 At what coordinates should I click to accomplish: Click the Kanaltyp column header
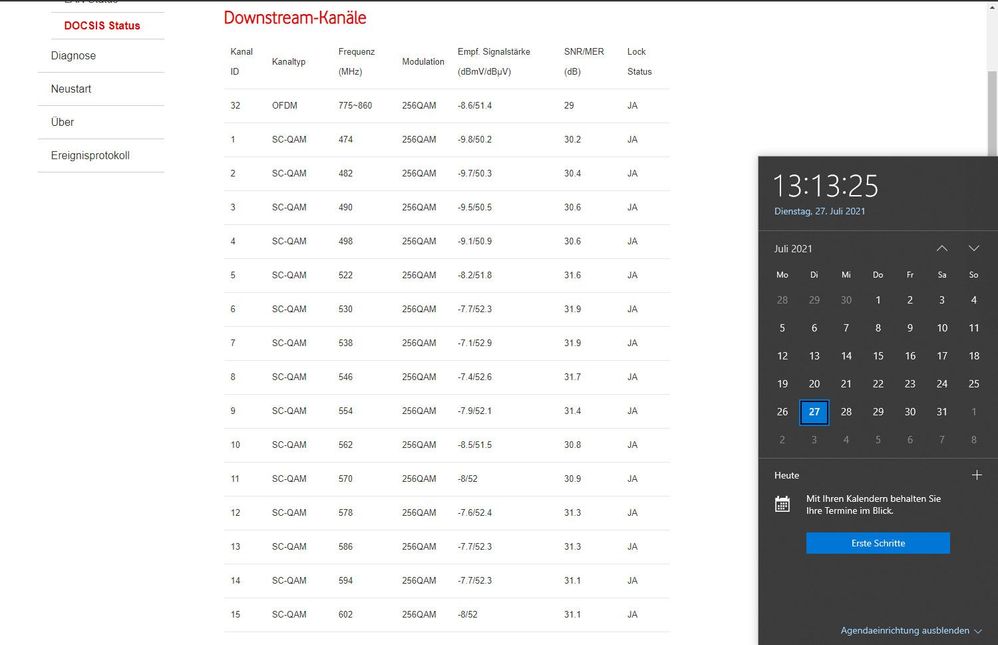288,62
